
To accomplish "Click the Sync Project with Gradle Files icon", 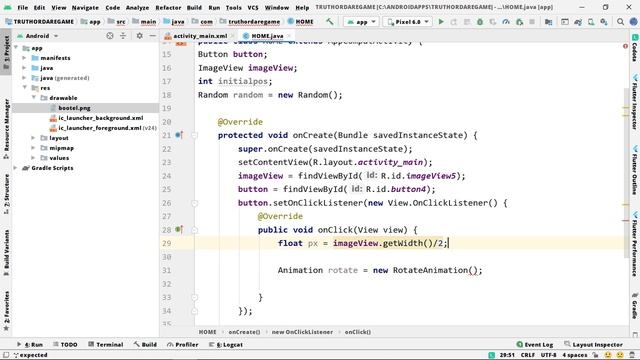I will pyautogui.click(x=578, y=22).
